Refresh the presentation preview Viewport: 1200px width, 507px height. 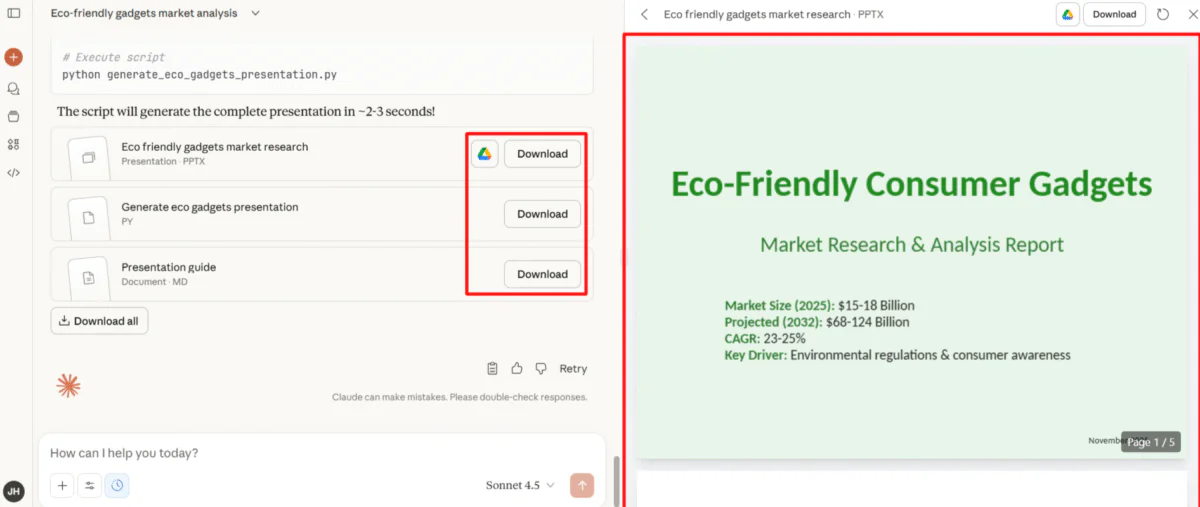[x=1163, y=14]
